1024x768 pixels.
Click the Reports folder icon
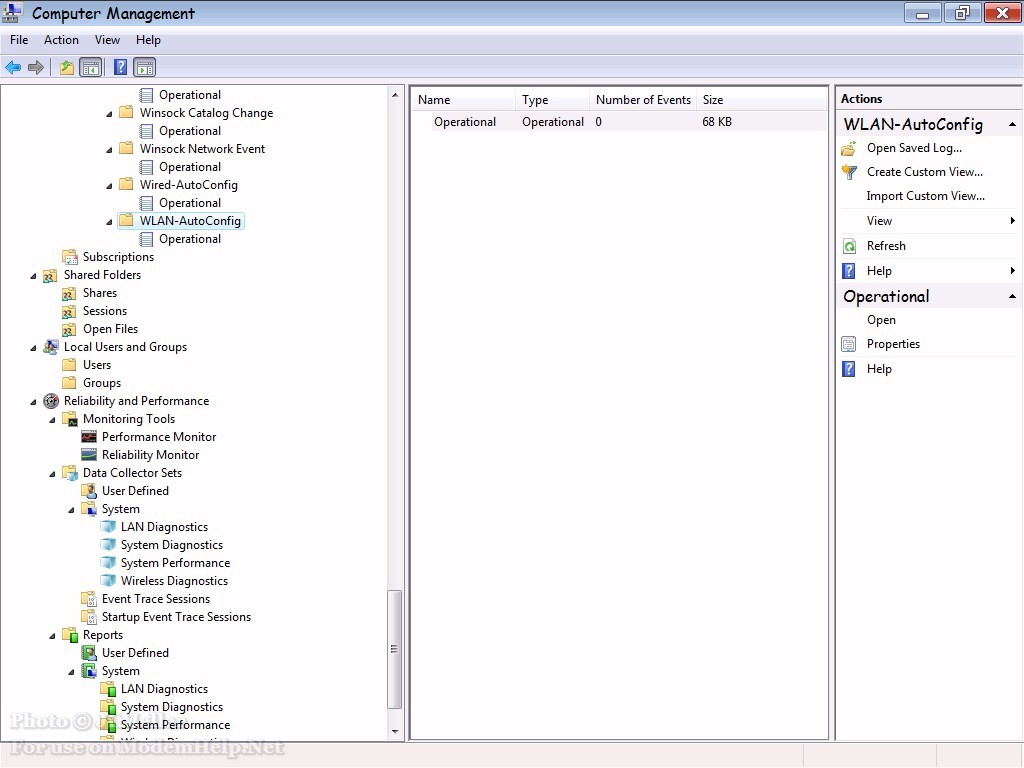pos(70,635)
